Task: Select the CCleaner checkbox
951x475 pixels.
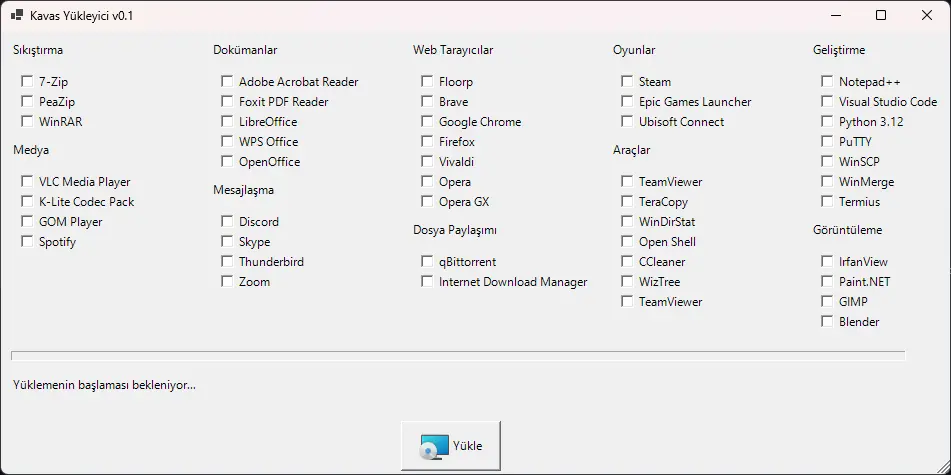Action: (x=627, y=261)
